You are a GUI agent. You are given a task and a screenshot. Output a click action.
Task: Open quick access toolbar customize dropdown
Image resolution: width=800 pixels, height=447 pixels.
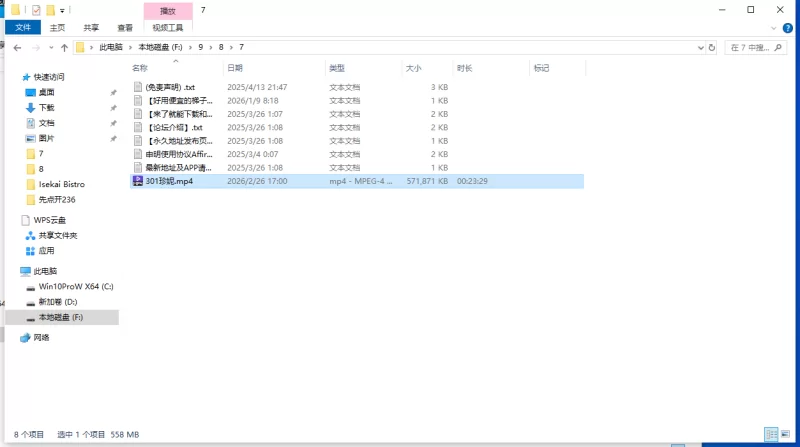click(x=62, y=10)
